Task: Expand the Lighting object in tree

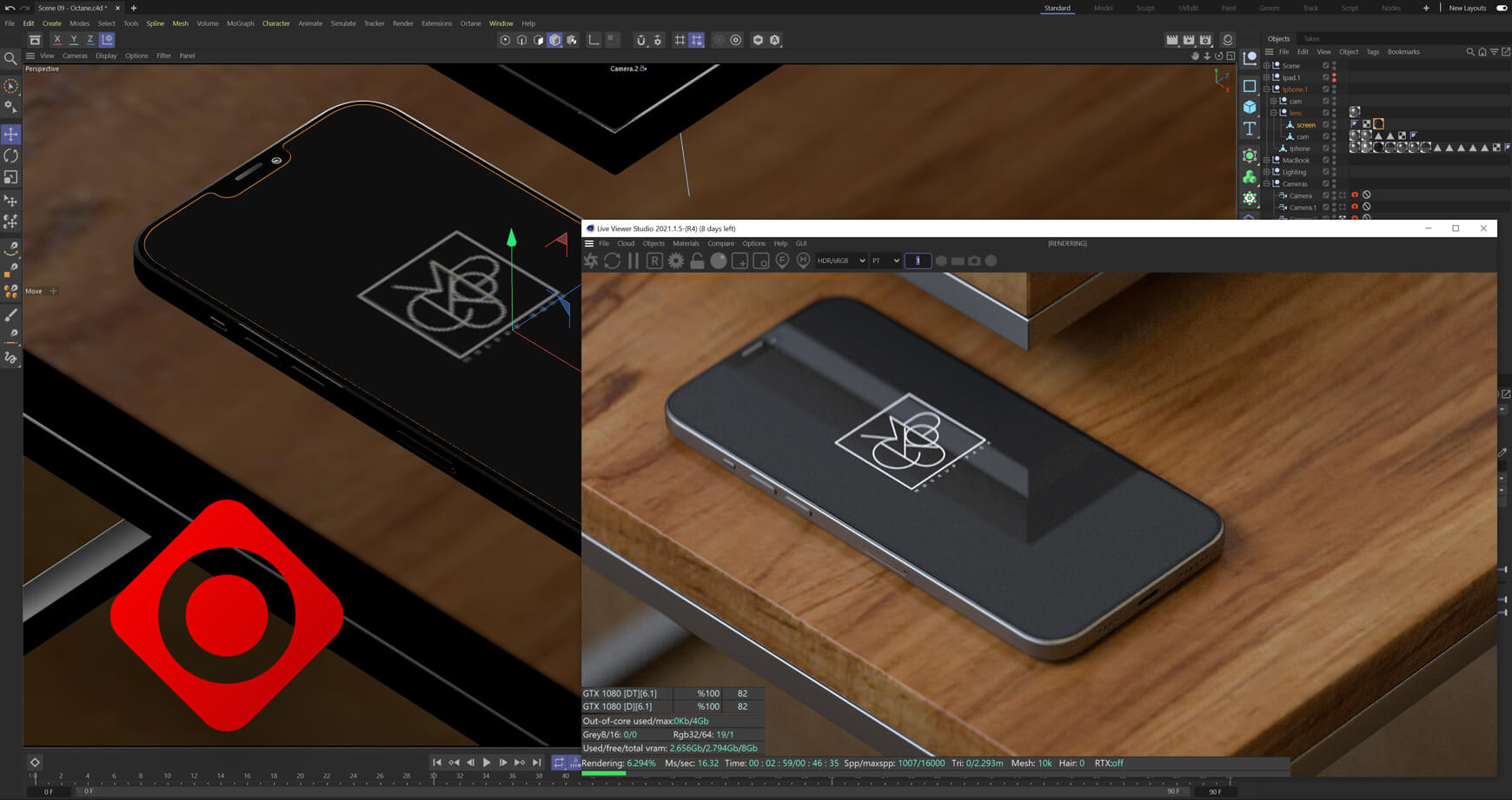Action: [x=1266, y=172]
